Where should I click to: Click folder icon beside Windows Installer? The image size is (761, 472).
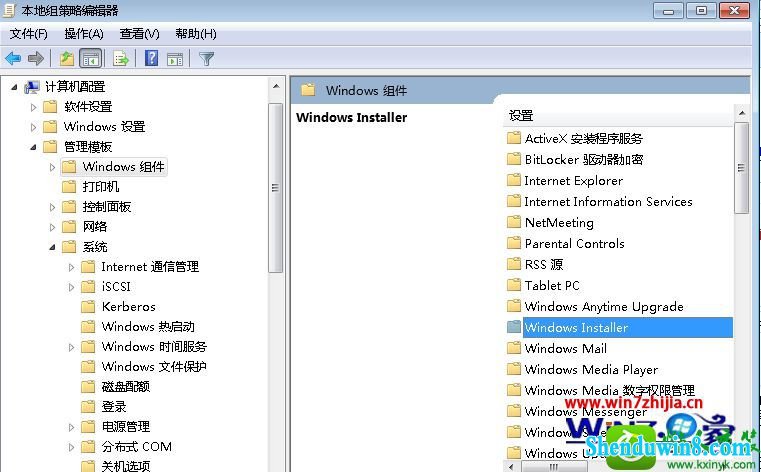[513, 327]
